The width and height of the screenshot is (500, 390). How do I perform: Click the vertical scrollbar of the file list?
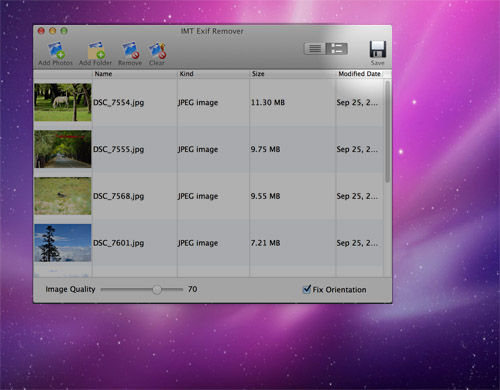point(387,132)
